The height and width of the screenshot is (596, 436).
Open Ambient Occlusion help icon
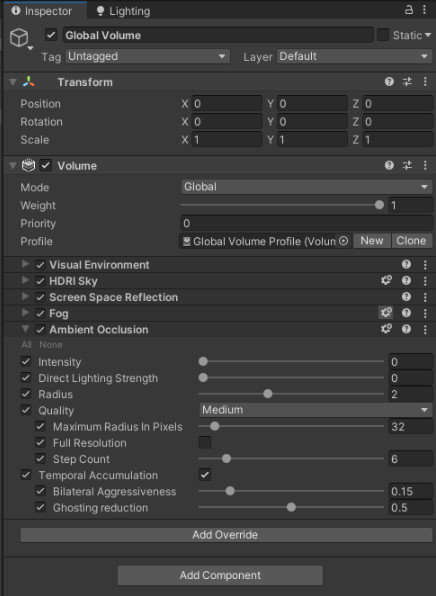pos(406,329)
